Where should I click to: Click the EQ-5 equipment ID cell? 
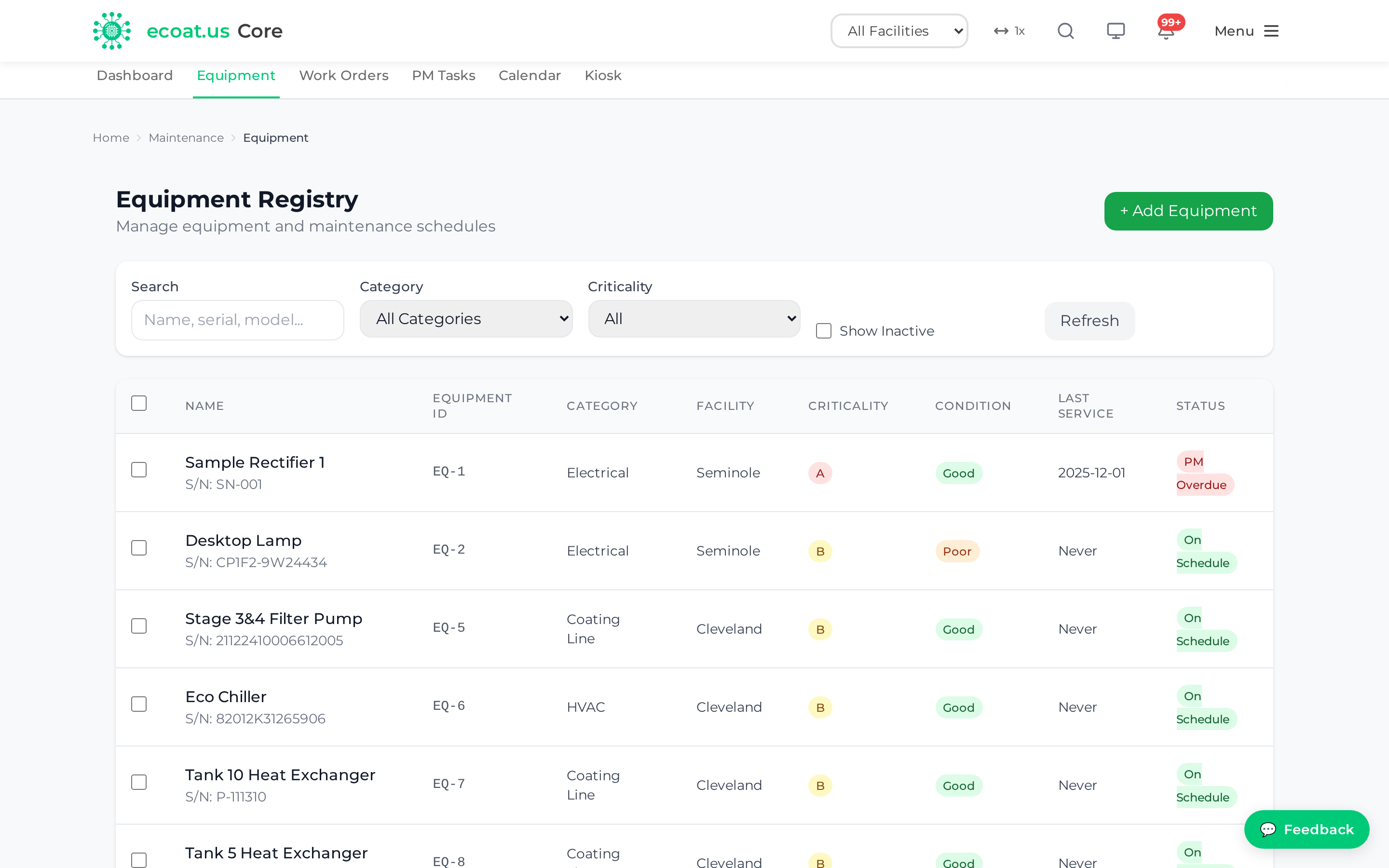click(449, 627)
